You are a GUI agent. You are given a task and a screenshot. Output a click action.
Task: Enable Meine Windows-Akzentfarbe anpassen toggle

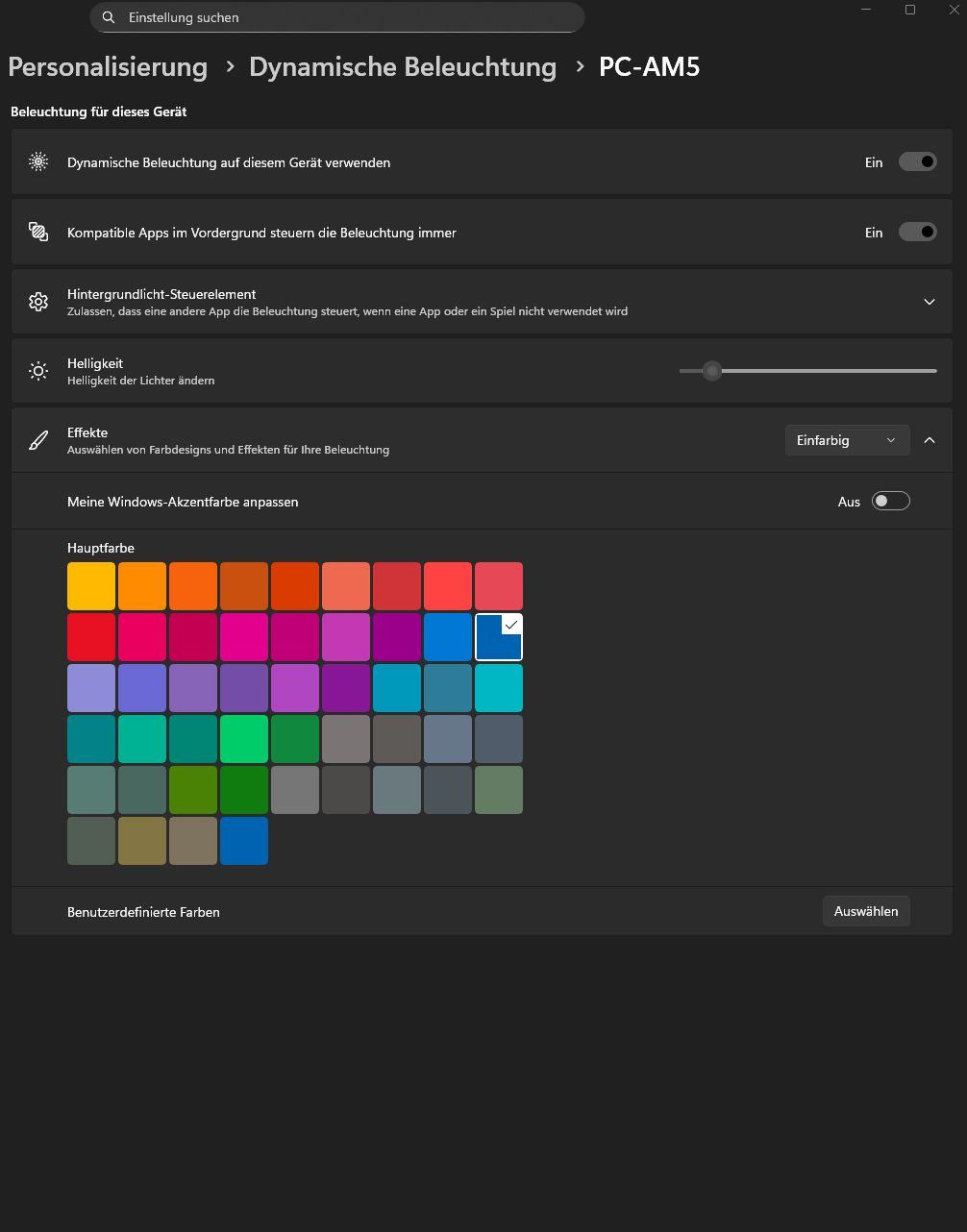(890, 501)
